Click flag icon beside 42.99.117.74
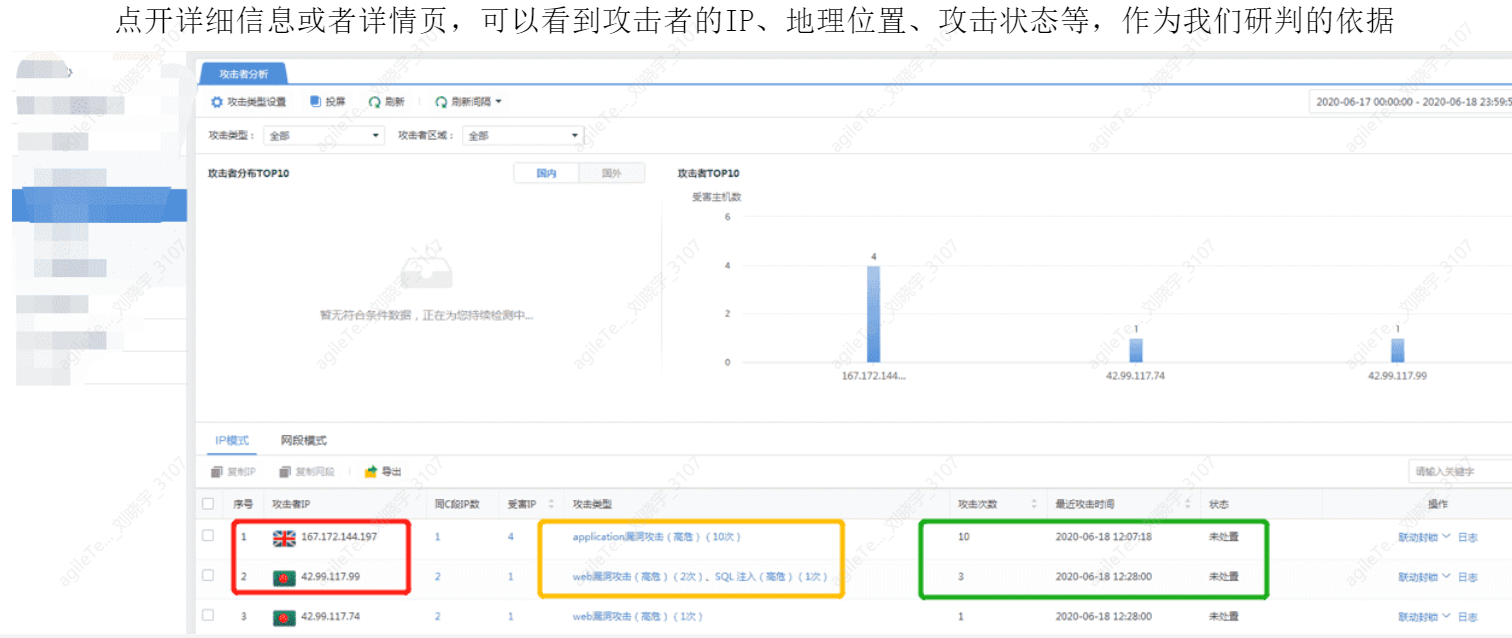This screenshot has height=638, width=1512. click(284, 618)
